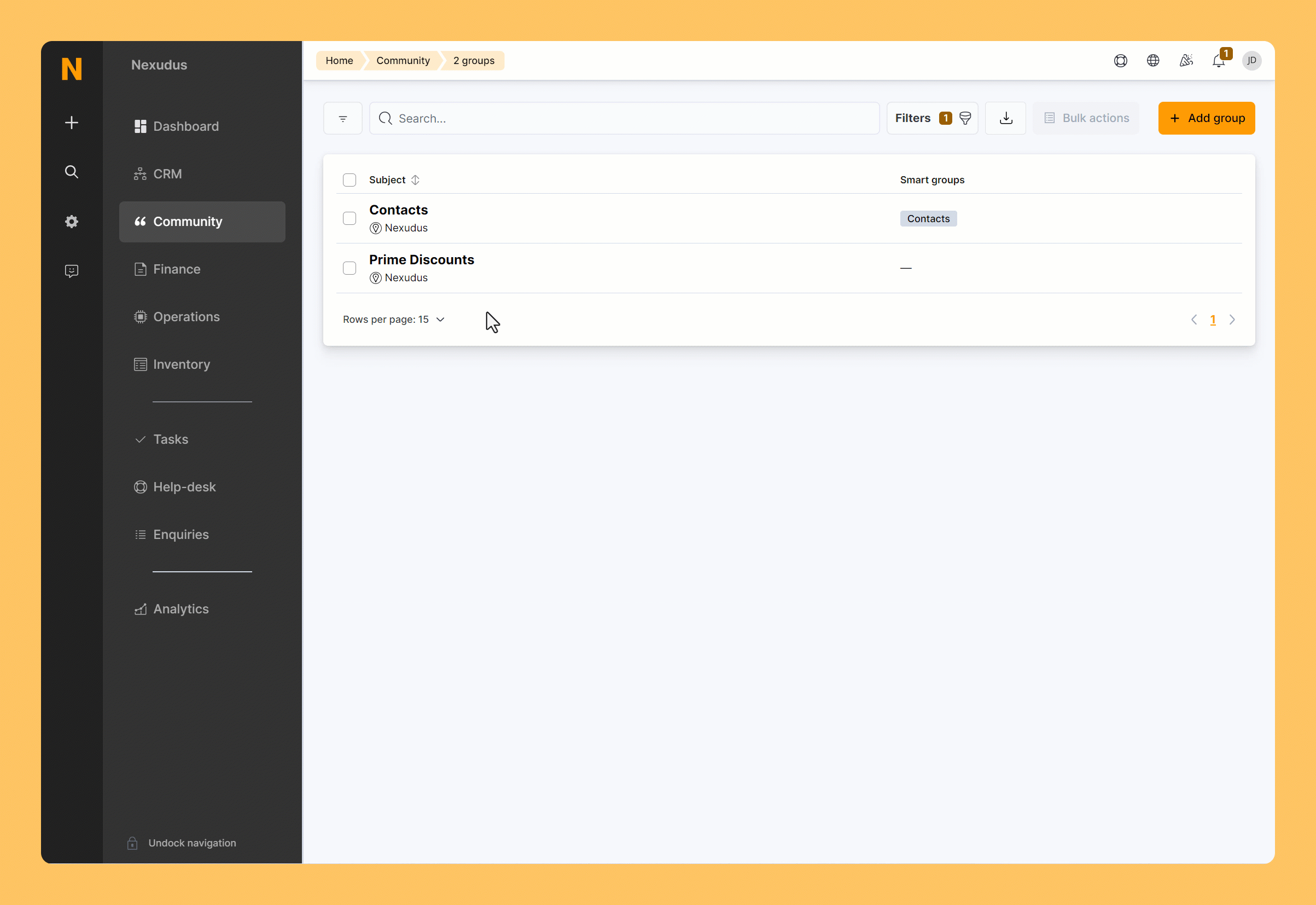Image resolution: width=1316 pixels, height=905 pixels.
Task: Click the Contacts smart group tag
Action: click(x=928, y=219)
